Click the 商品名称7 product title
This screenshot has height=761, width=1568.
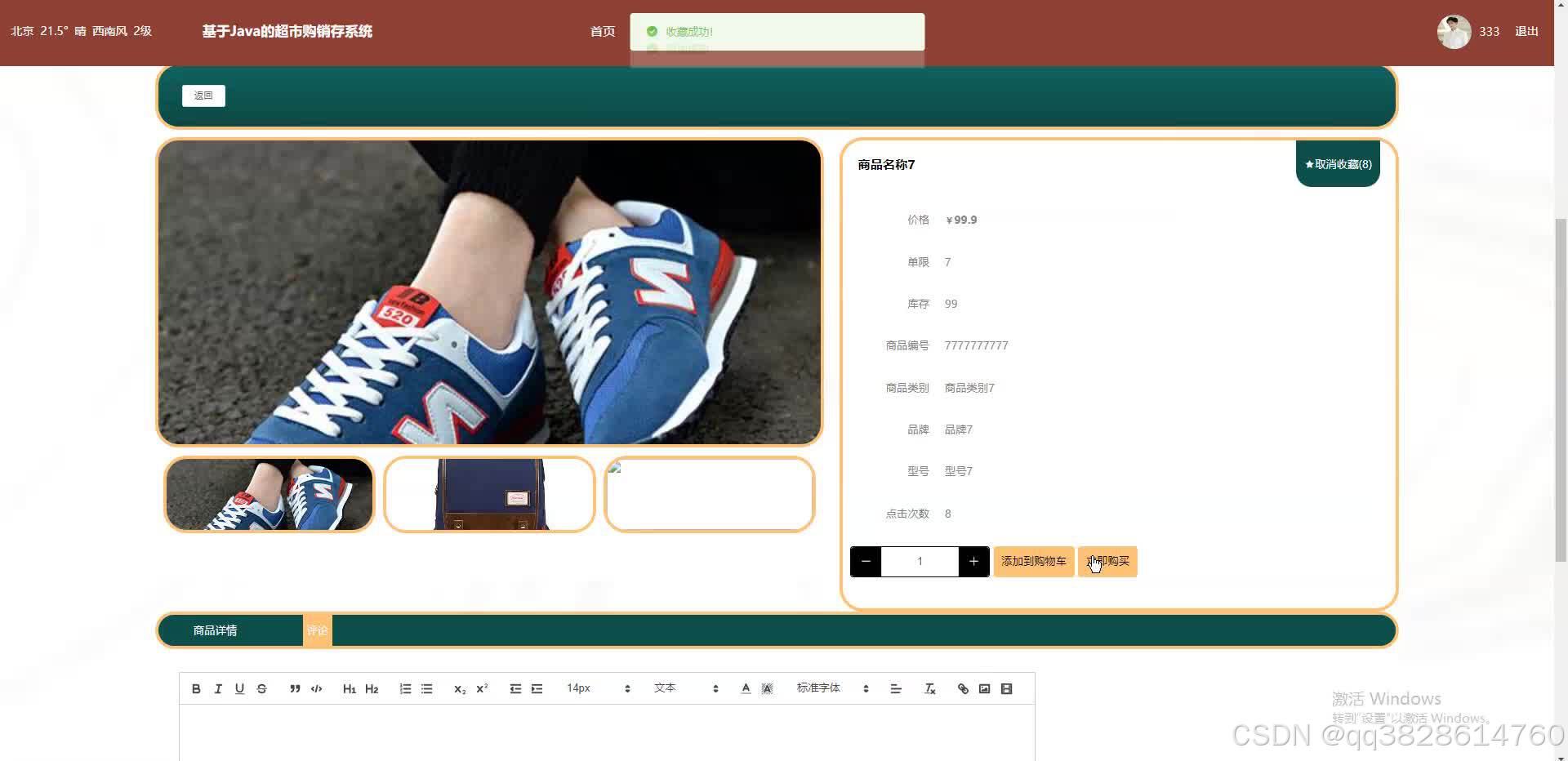[886, 165]
